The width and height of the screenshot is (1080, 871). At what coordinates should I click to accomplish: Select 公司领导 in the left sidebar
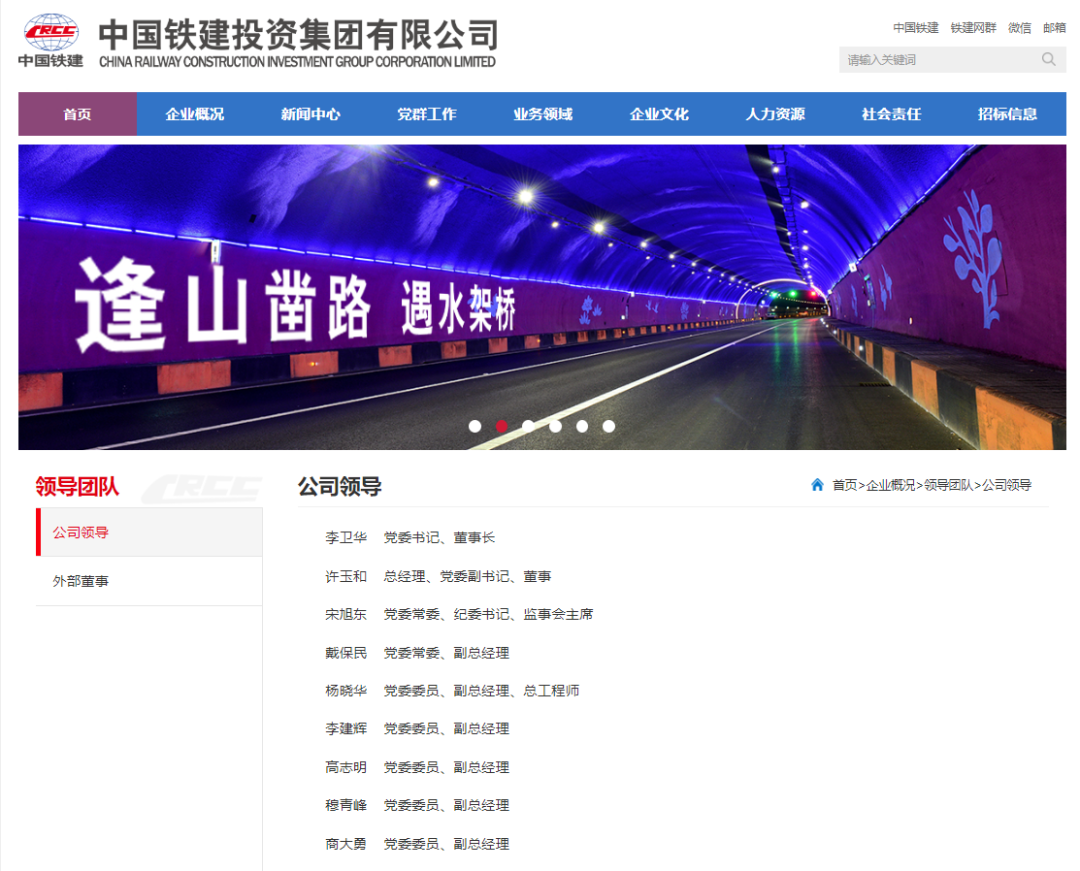(x=79, y=531)
